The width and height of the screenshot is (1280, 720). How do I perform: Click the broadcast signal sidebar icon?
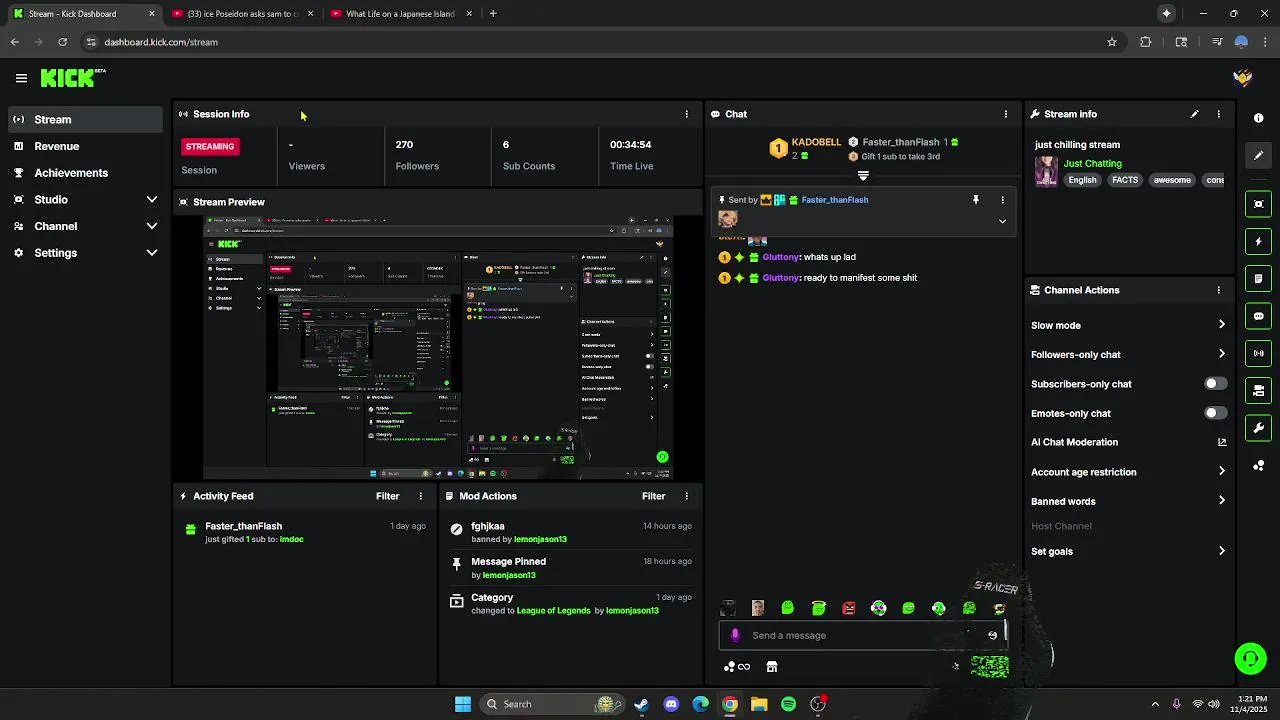[x=1258, y=353]
